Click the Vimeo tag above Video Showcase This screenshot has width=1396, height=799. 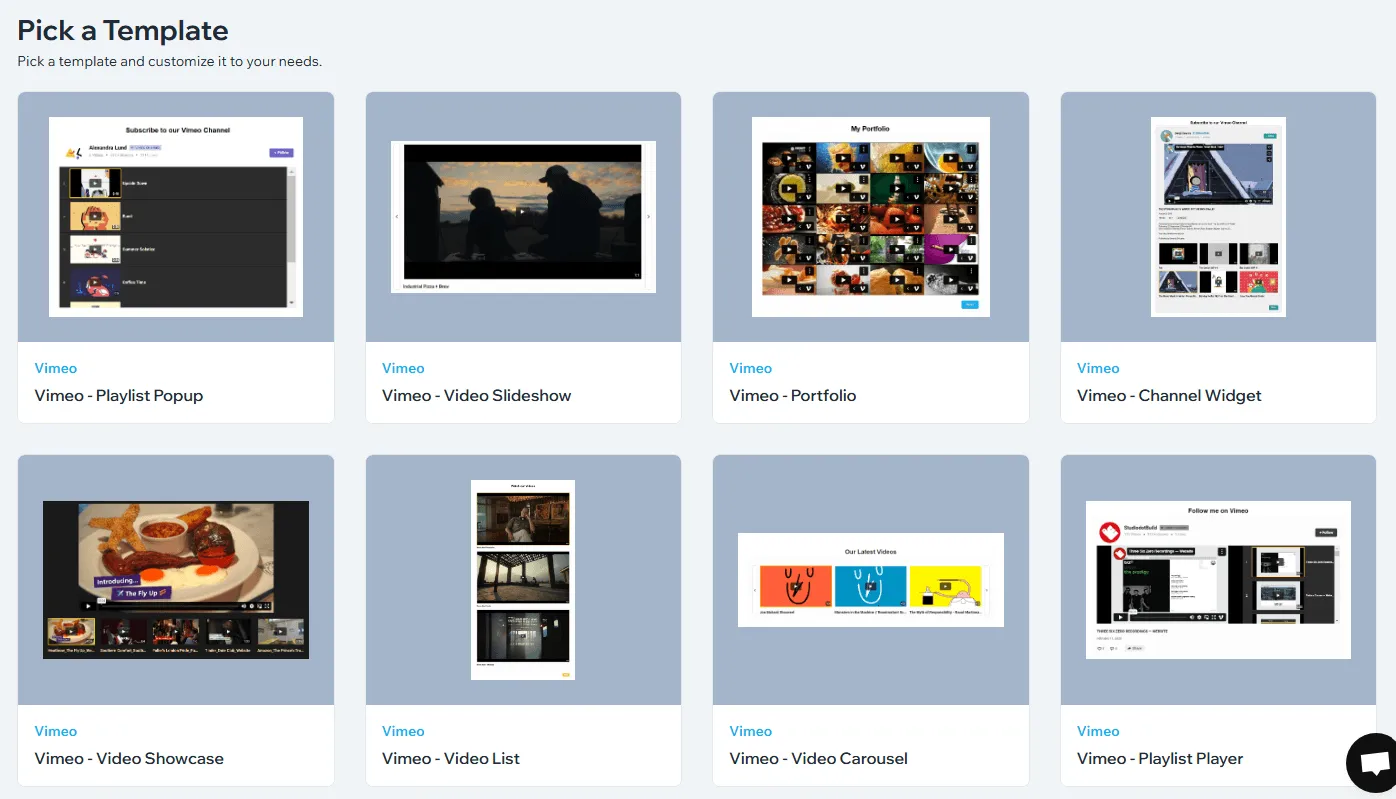coord(56,731)
